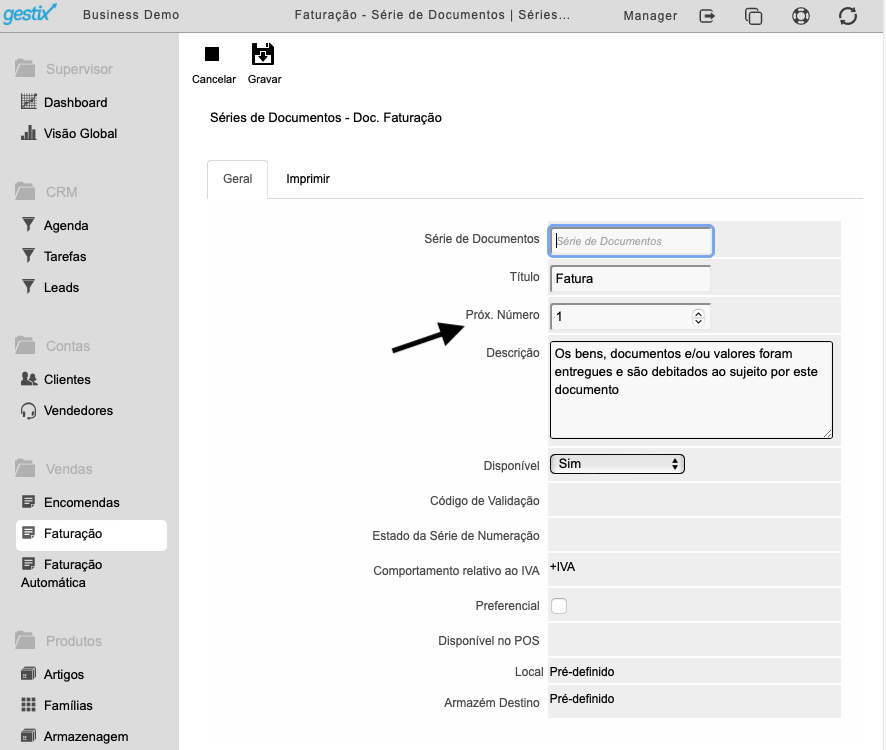Click the Manager user label
The image size is (886, 750).
click(650, 16)
